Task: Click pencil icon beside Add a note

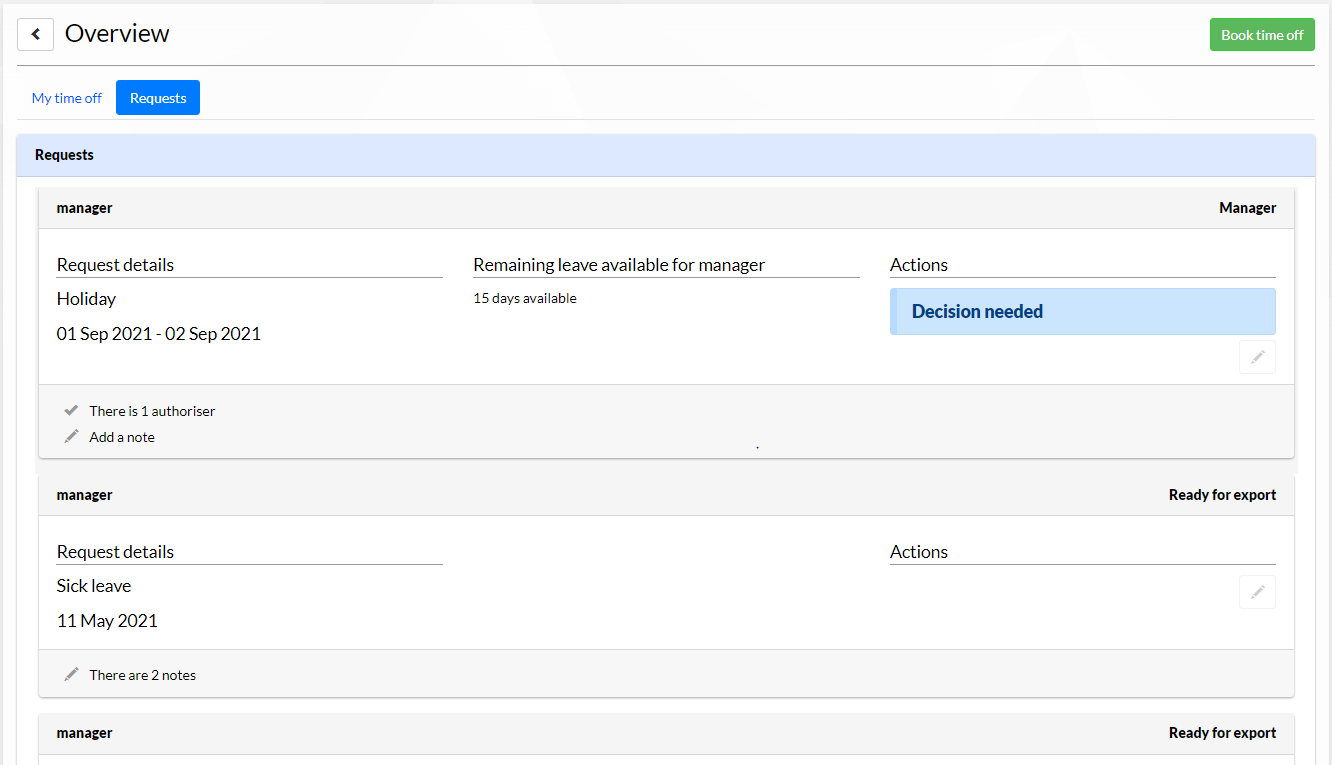Action: pos(71,436)
